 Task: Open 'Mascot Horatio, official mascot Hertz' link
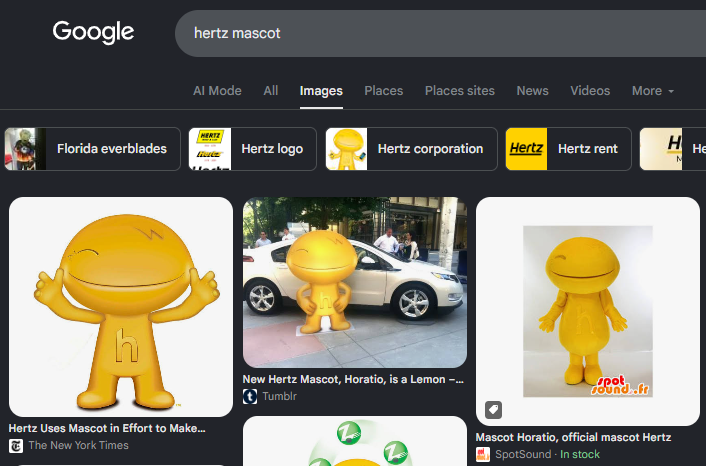coord(573,437)
